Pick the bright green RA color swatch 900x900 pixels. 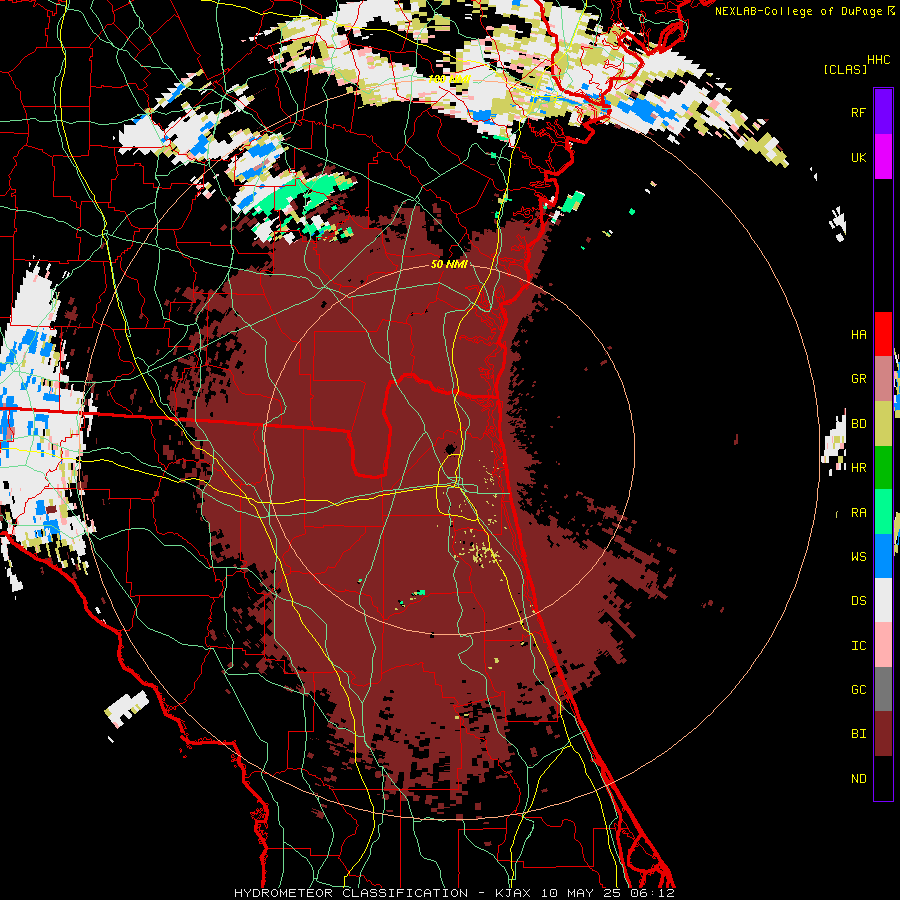(883, 512)
